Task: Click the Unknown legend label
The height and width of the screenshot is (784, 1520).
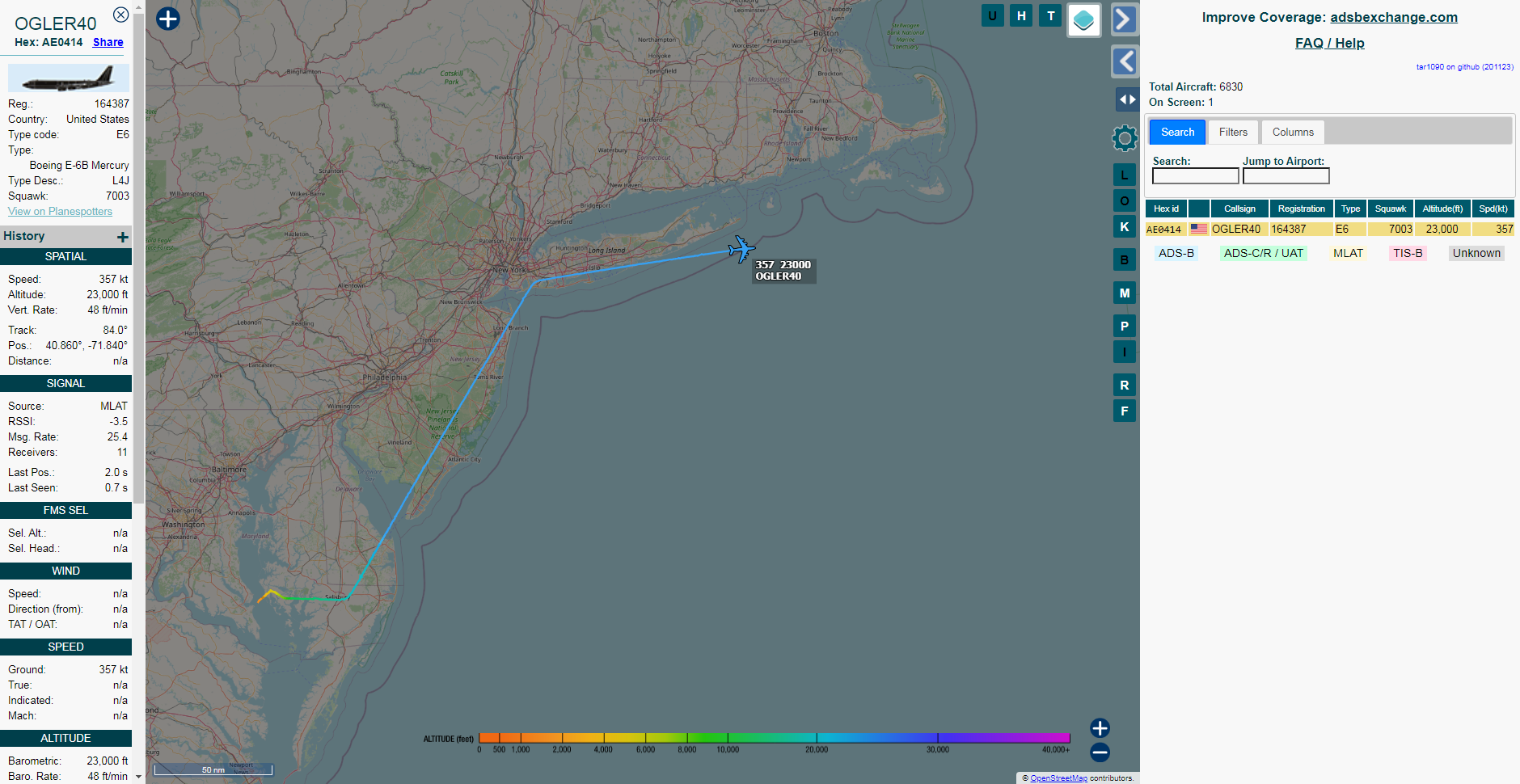Action: (x=1476, y=253)
